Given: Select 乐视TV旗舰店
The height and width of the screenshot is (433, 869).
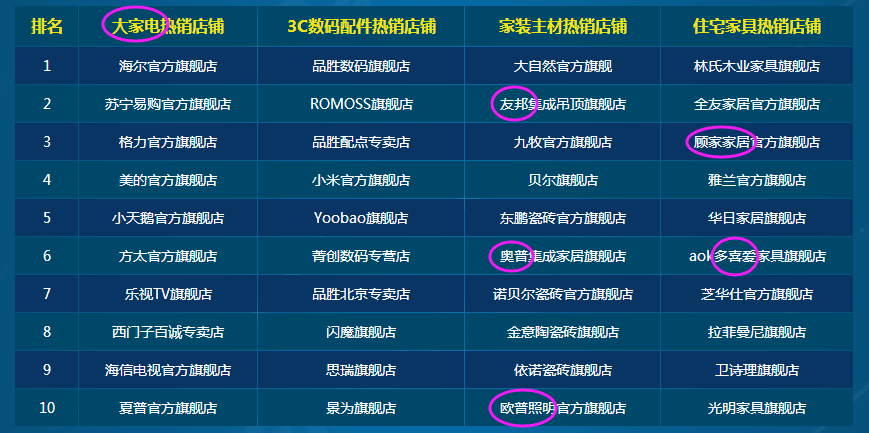Looking at the screenshot, I should click(168, 294).
